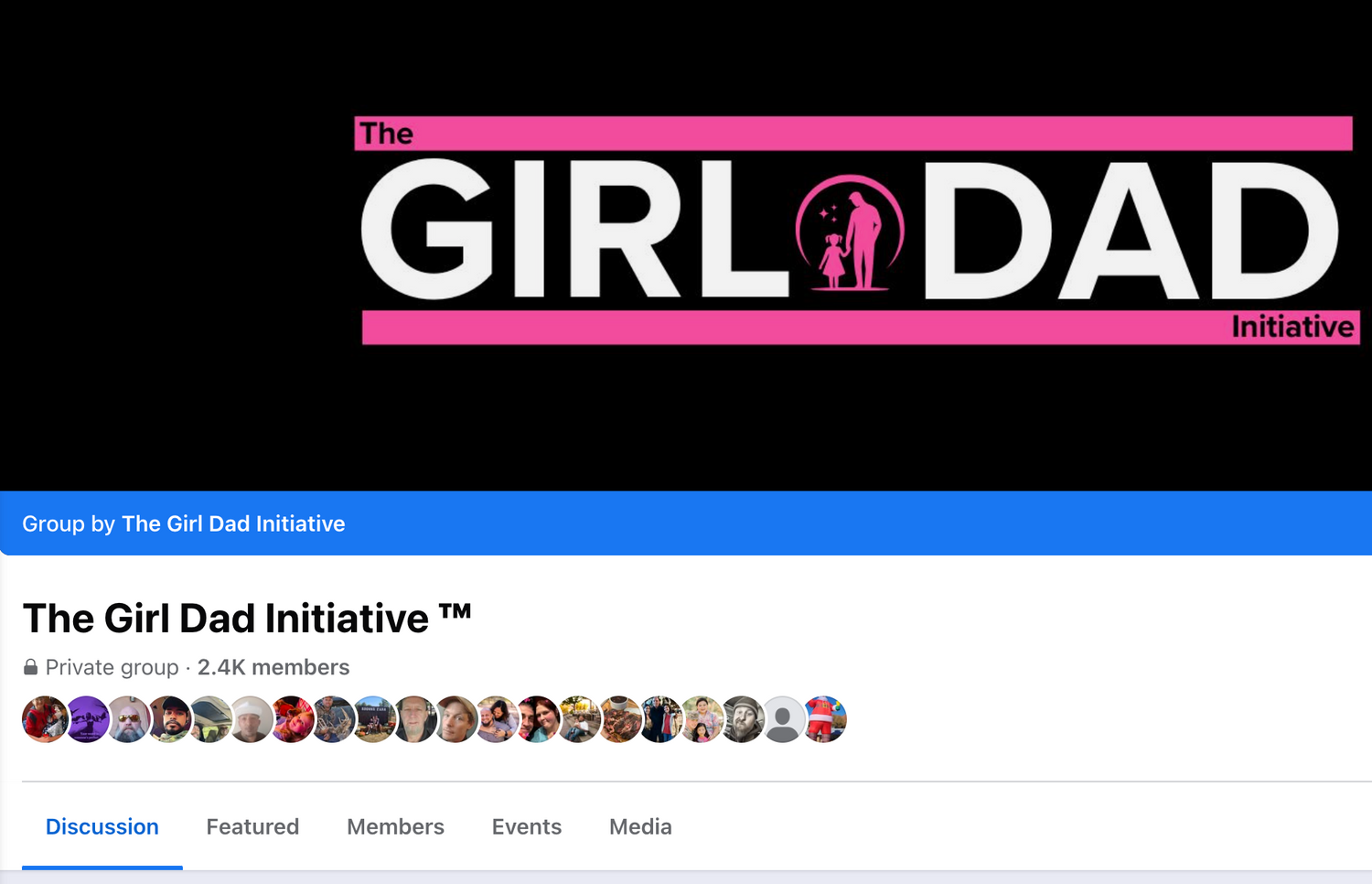
Task: Open the Girl Dad cover photo
Action: click(686, 245)
